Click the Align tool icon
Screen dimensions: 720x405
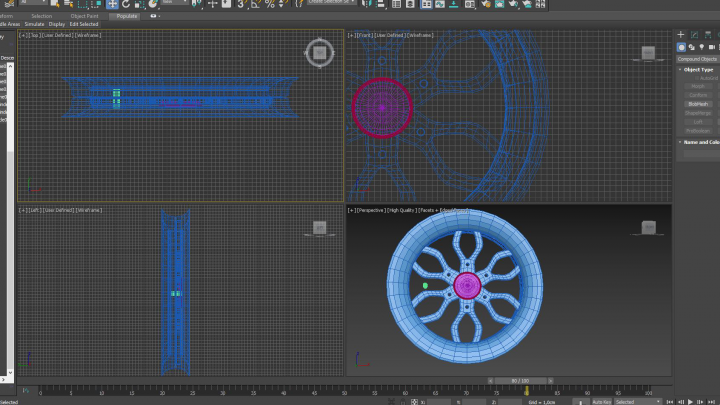click(x=380, y=4)
